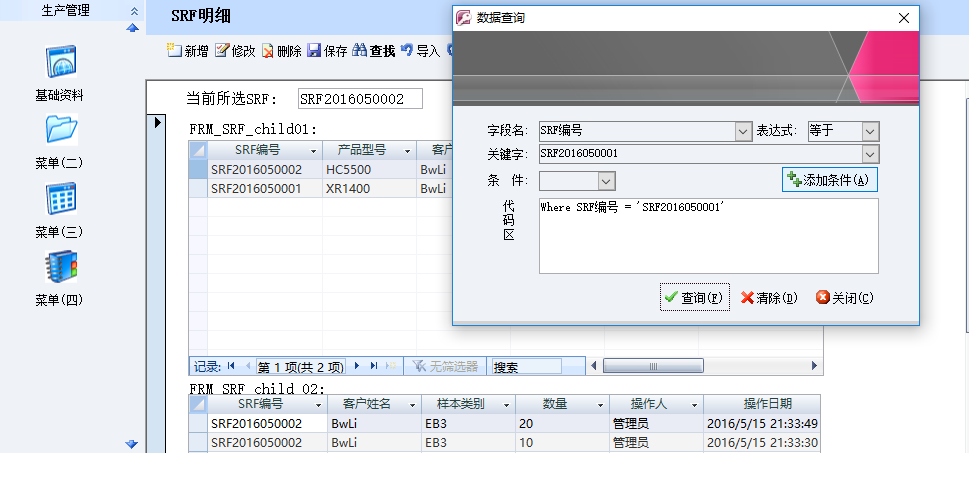The image size is (969, 480).
Task: Click 无筛选器 filter indicator
Action: [x=446, y=366]
